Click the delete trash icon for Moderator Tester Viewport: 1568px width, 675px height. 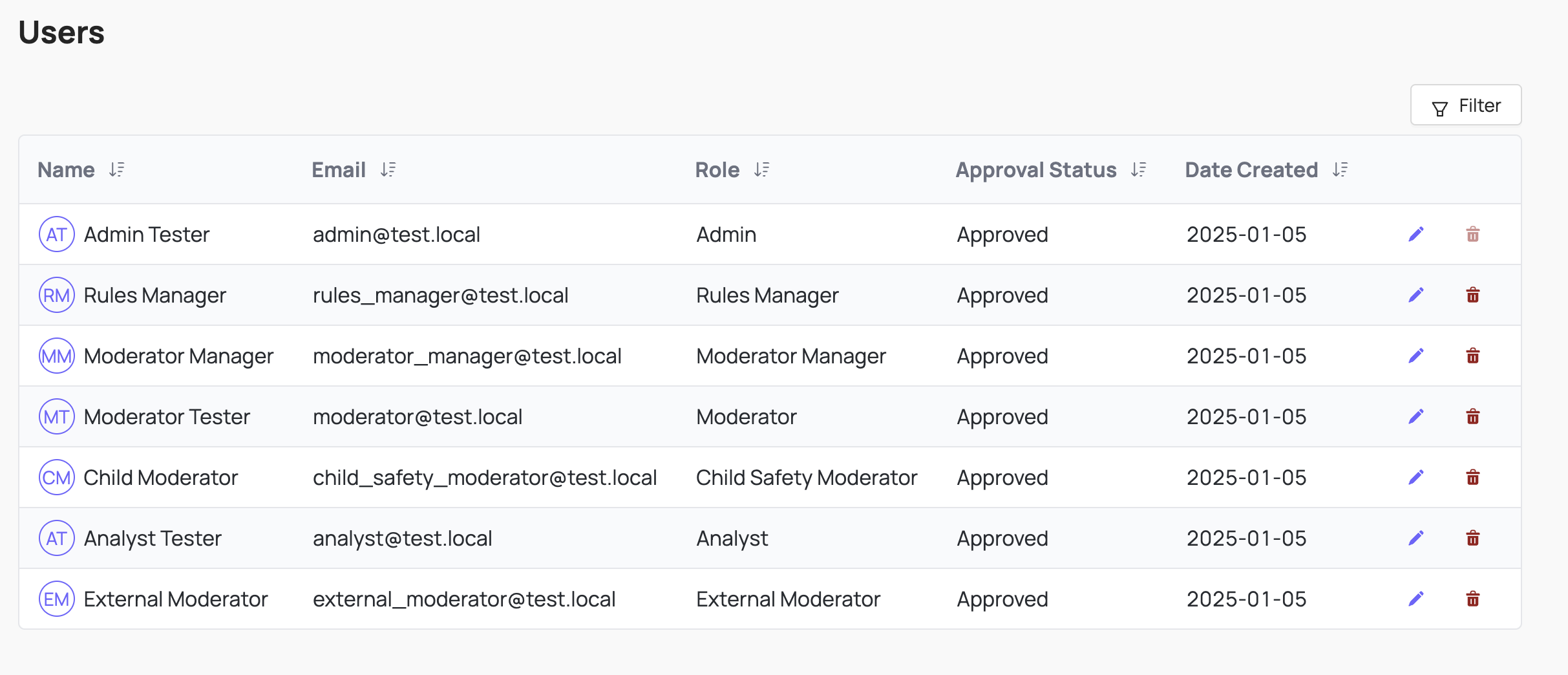[x=1473, y=416]
